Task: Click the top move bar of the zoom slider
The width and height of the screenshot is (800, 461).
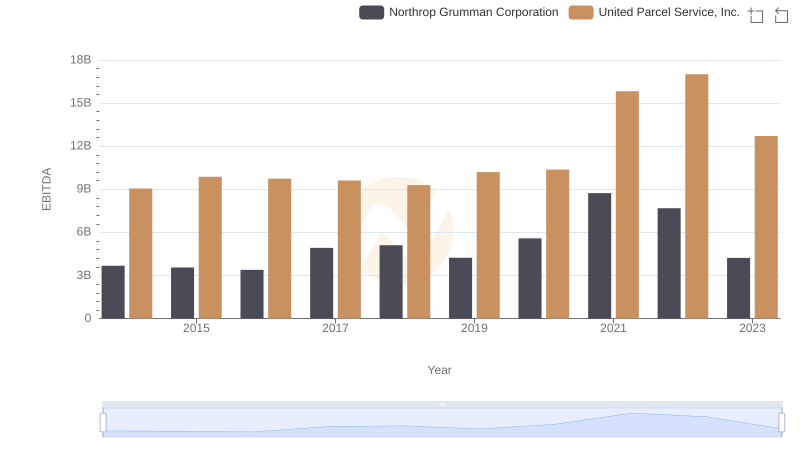Action: pyautogui.click(x=442, y=404)
